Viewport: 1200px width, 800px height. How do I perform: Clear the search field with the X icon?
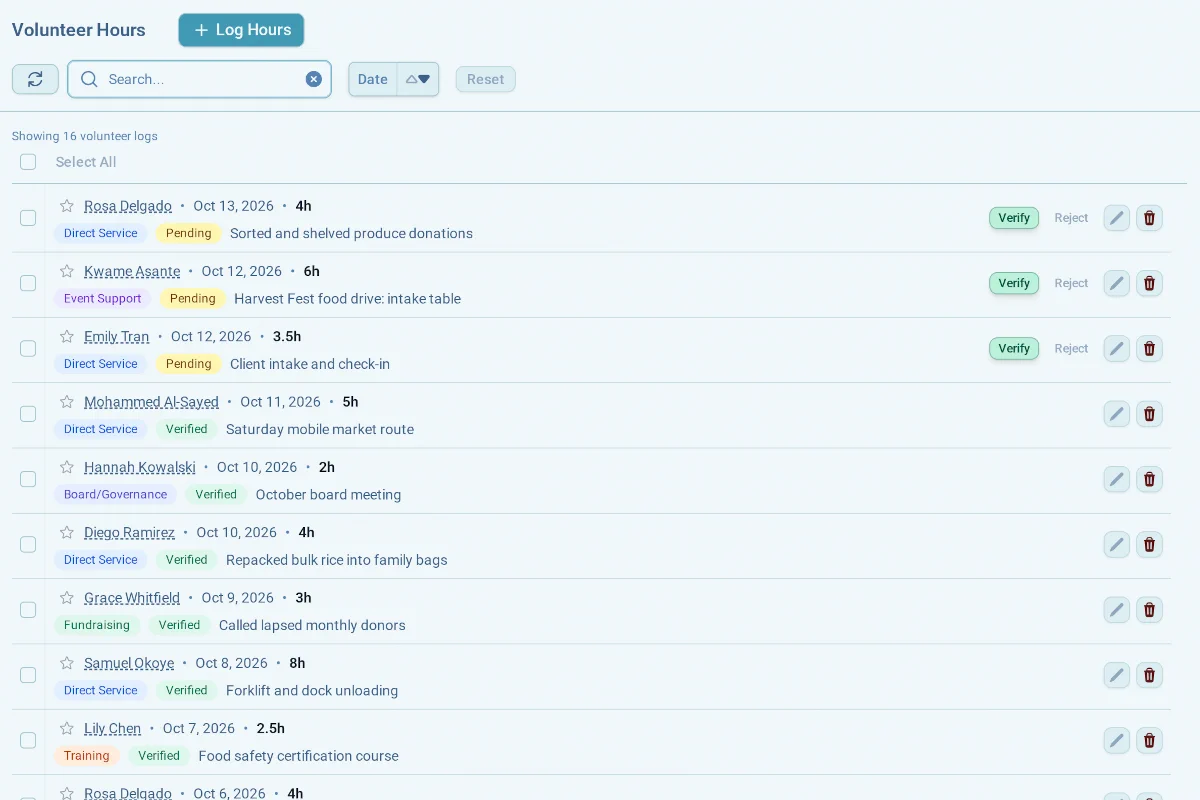(314, 79)
